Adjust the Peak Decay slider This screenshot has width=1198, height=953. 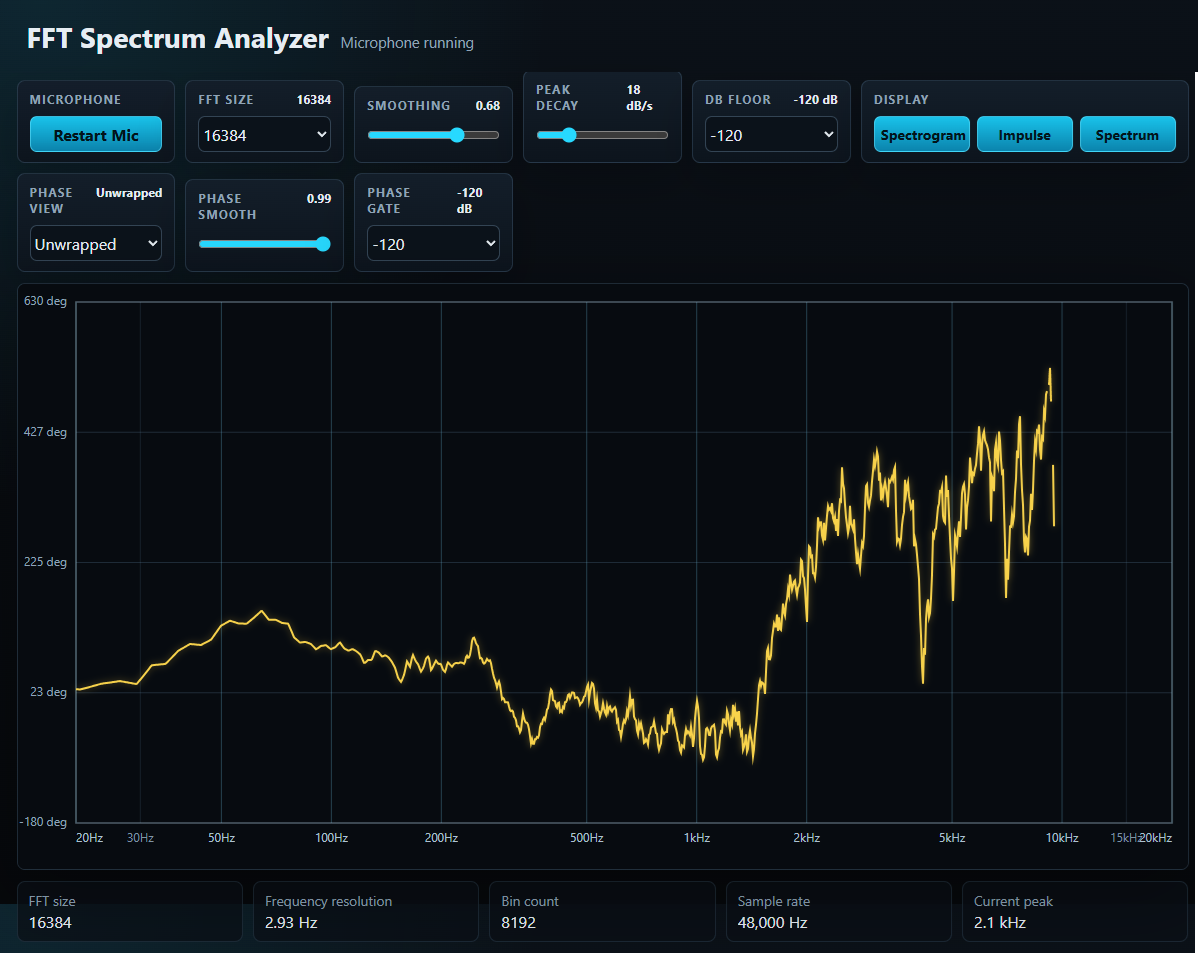pyautogui.click(x=602, y=135)
